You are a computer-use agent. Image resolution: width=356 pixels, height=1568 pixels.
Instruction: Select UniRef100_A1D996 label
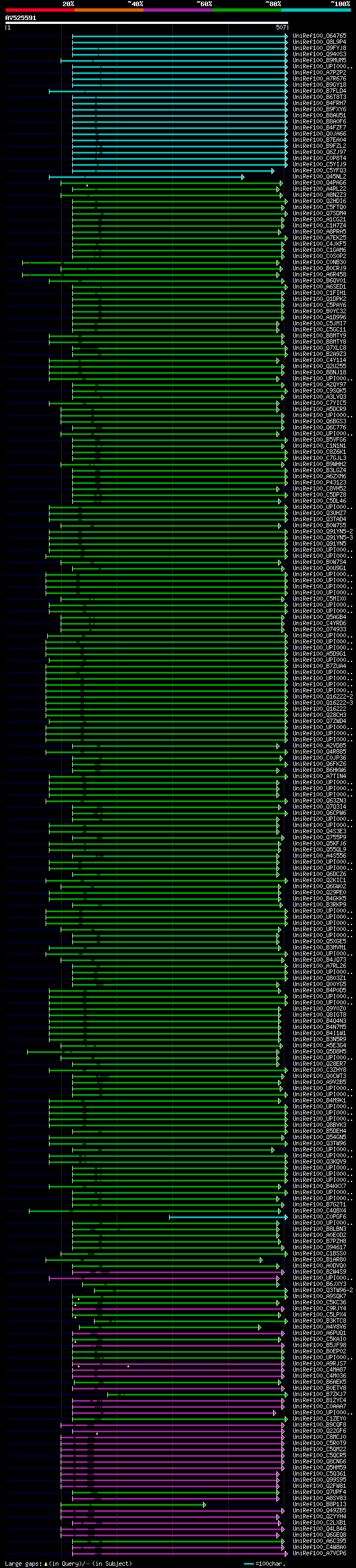point(319,317)
